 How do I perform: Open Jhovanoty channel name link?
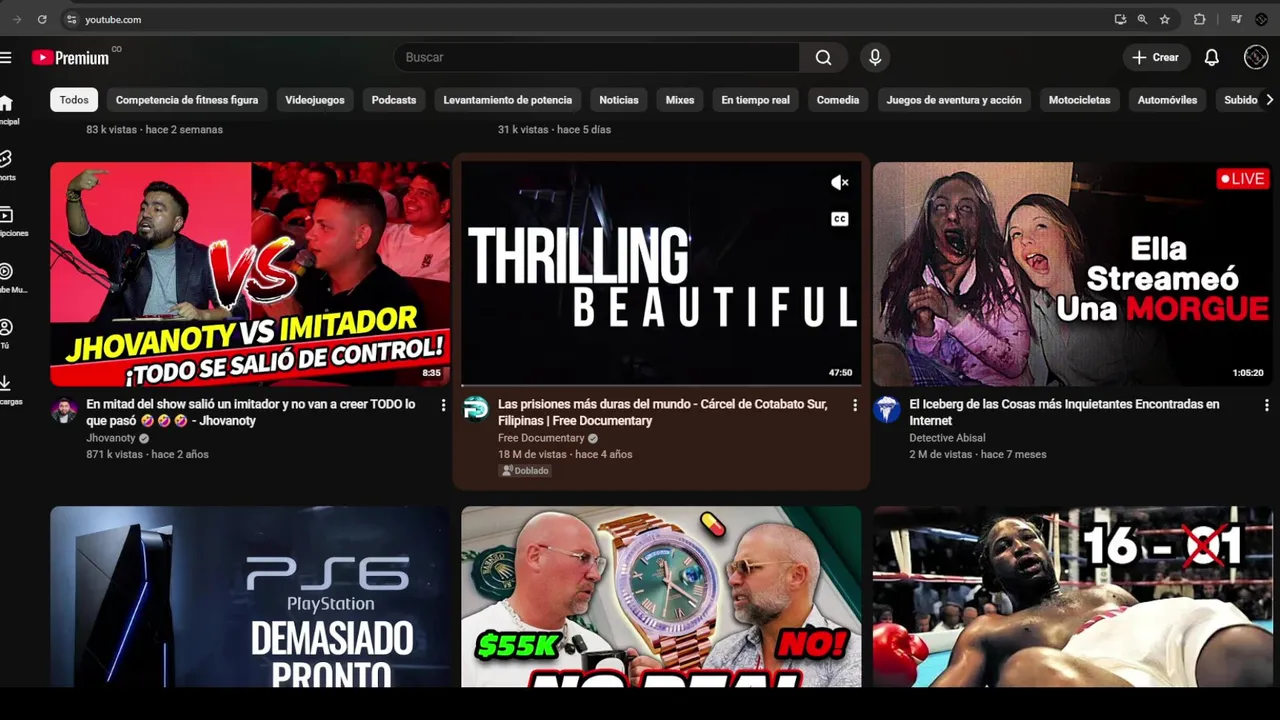click(x=111, y=438)
